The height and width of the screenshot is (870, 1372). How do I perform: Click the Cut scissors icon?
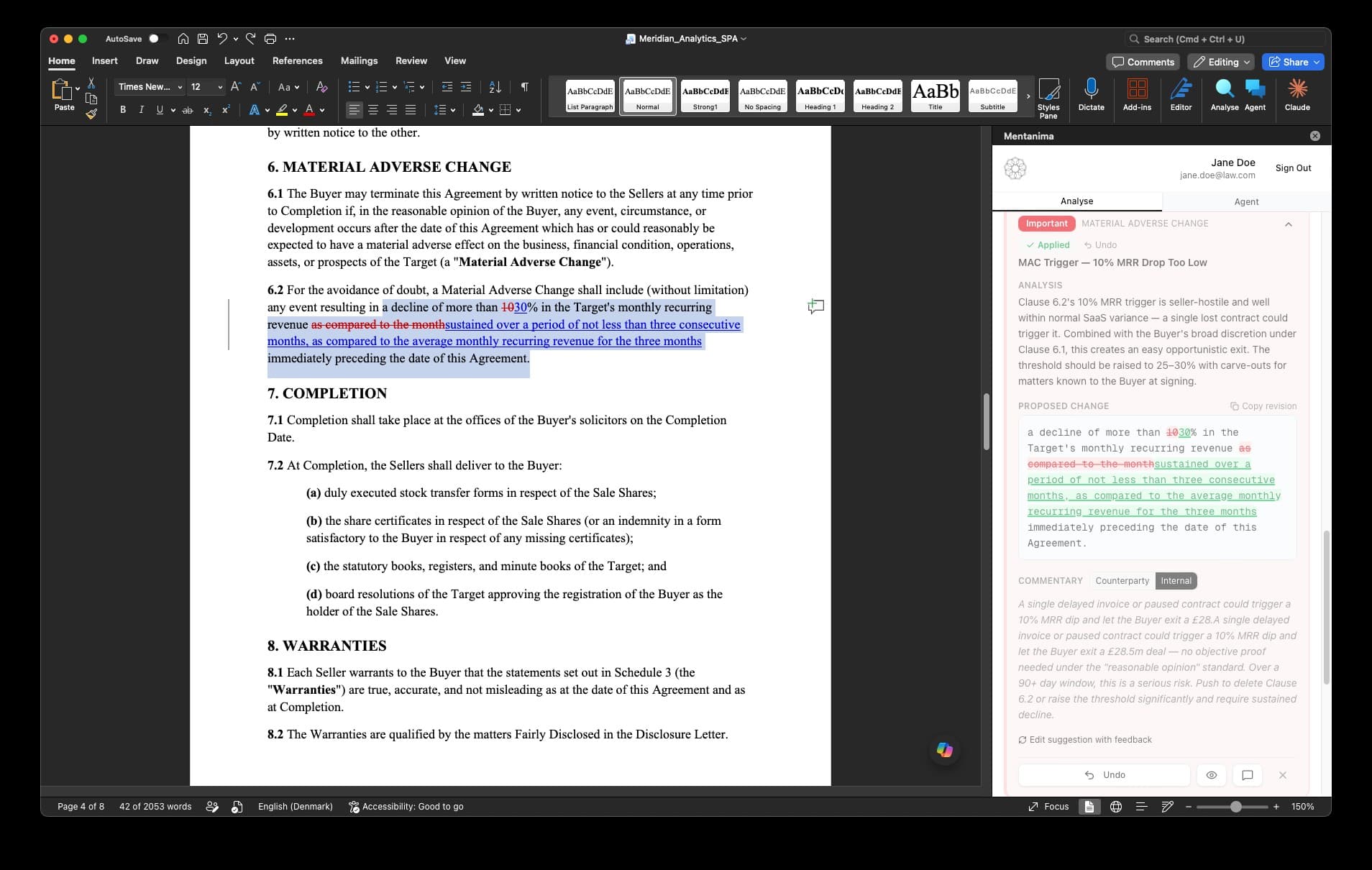pos(91,83)
